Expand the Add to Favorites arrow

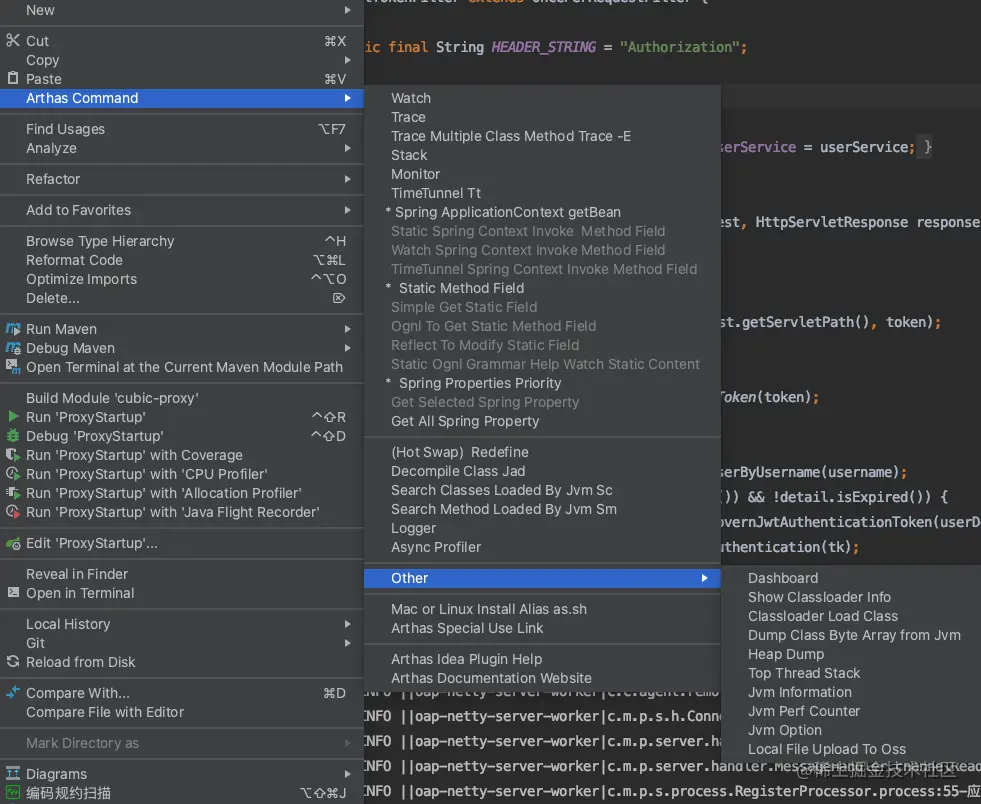347,210
